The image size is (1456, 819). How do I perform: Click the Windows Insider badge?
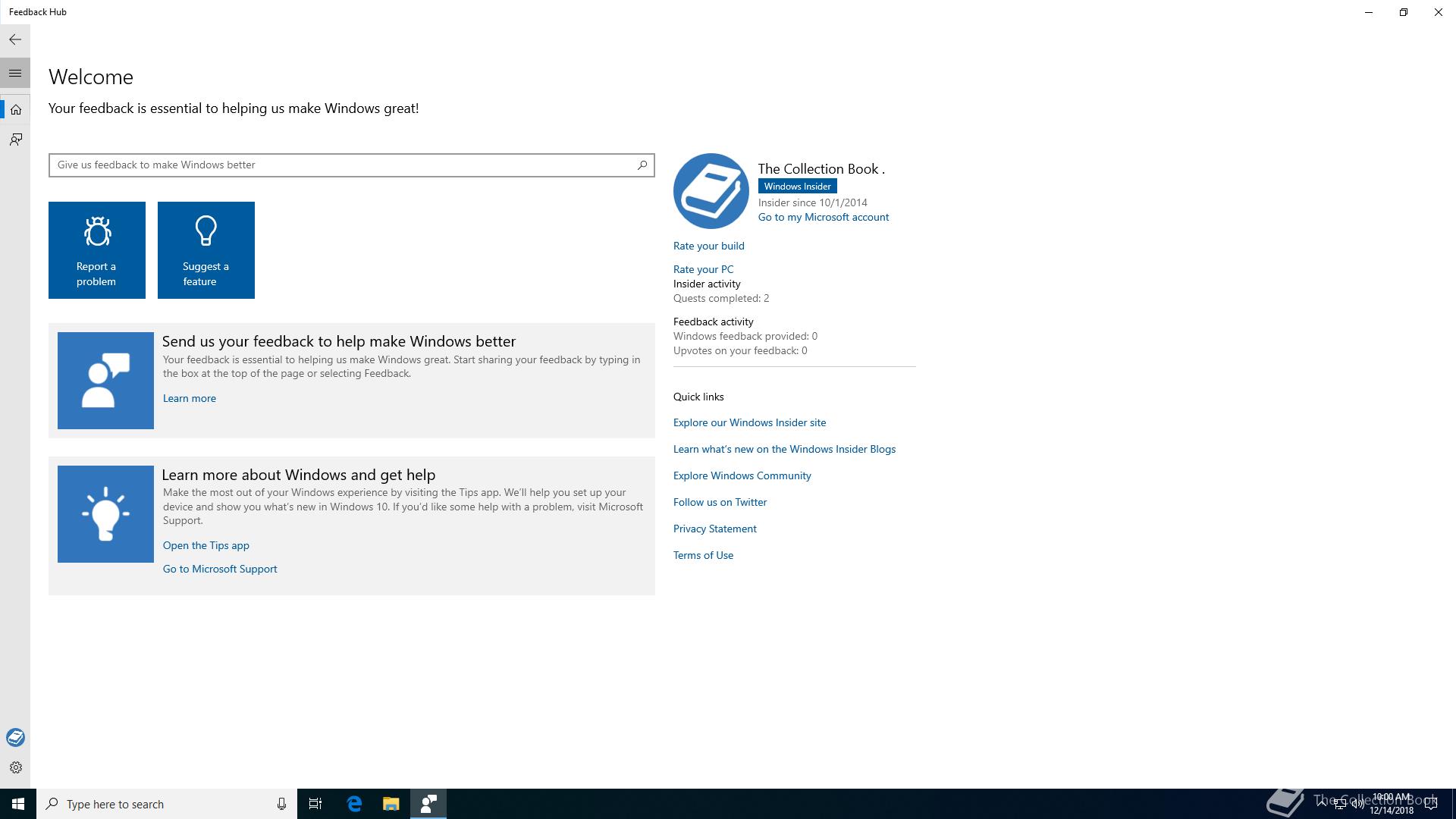click(798, 187)
